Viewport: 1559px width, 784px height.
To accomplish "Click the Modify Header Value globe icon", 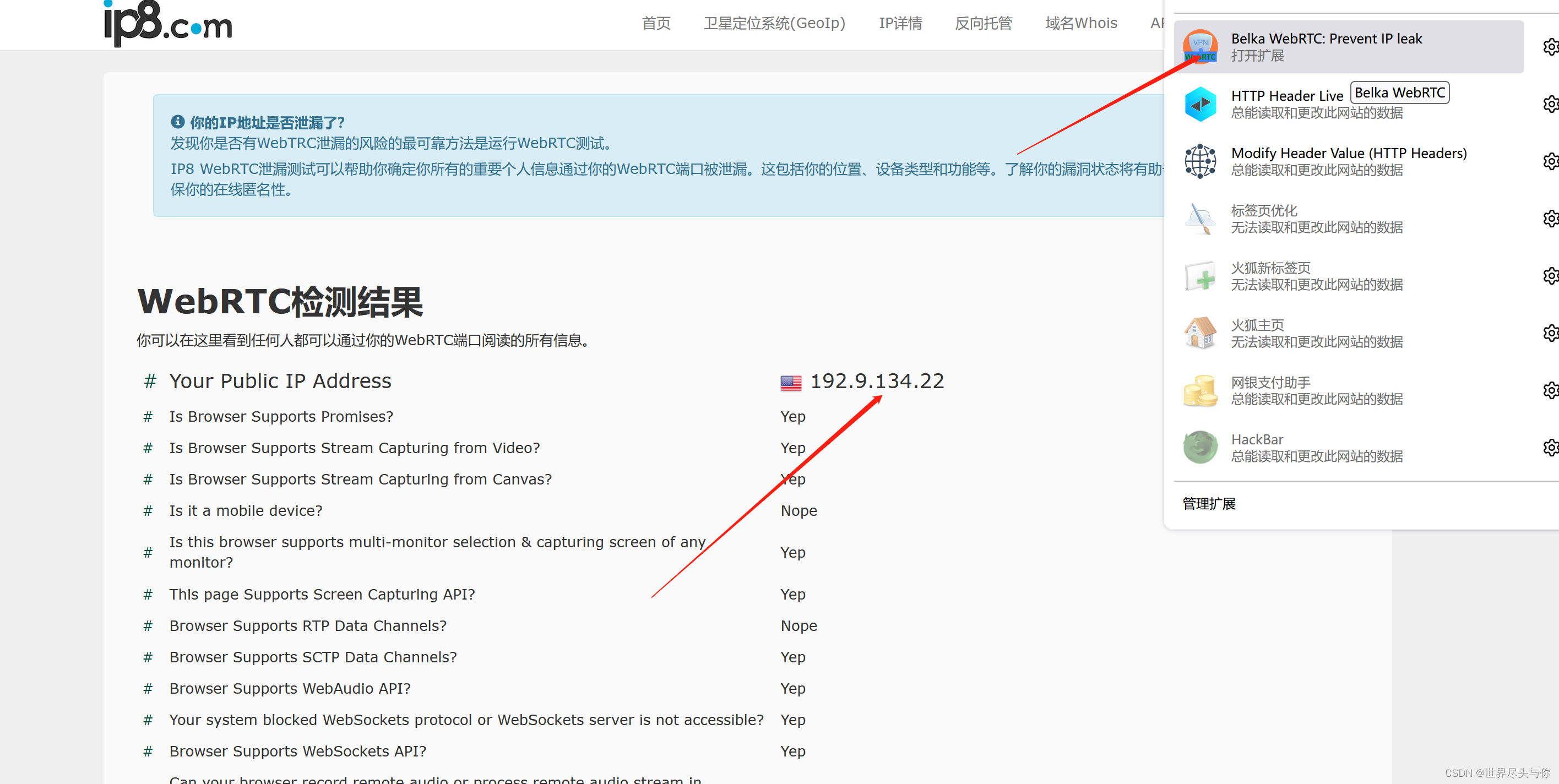I will coord(1199,161).
